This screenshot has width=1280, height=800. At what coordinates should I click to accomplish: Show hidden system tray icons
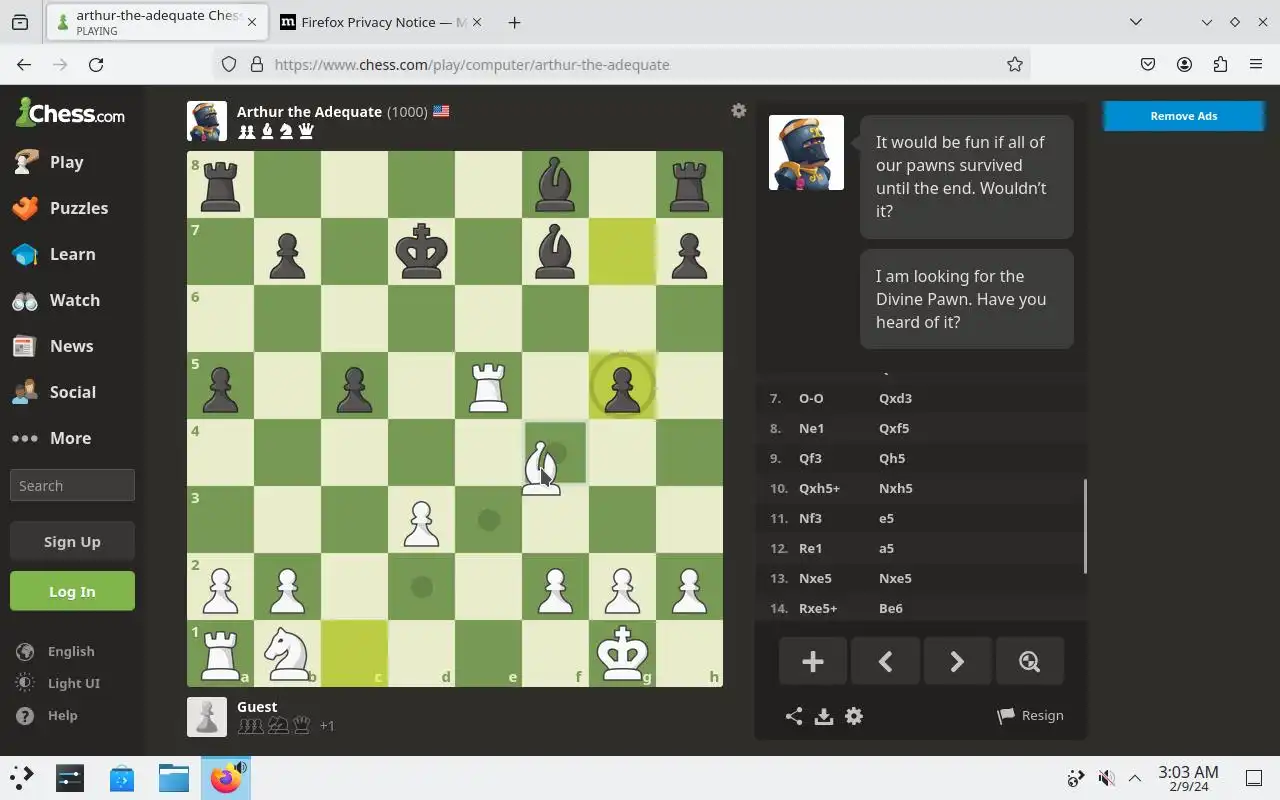pyautogui.click(x=1135, y=778)
